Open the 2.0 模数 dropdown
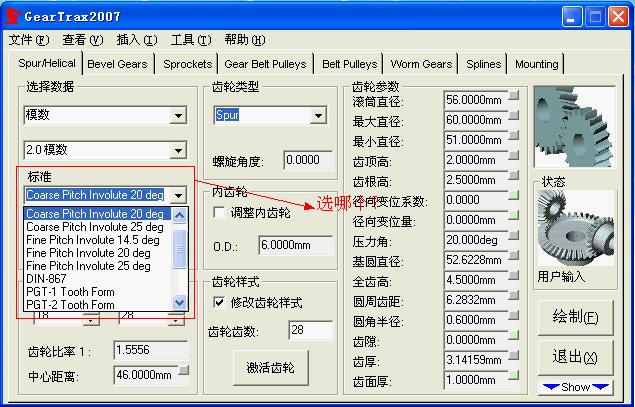Image resolution: width=635 pixels, height=407 pixels. pos(178,151)
